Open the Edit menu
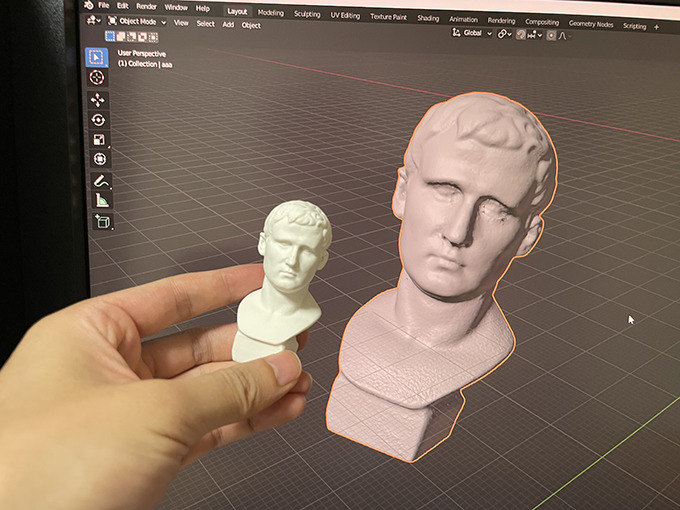 [x=123, y=6]
